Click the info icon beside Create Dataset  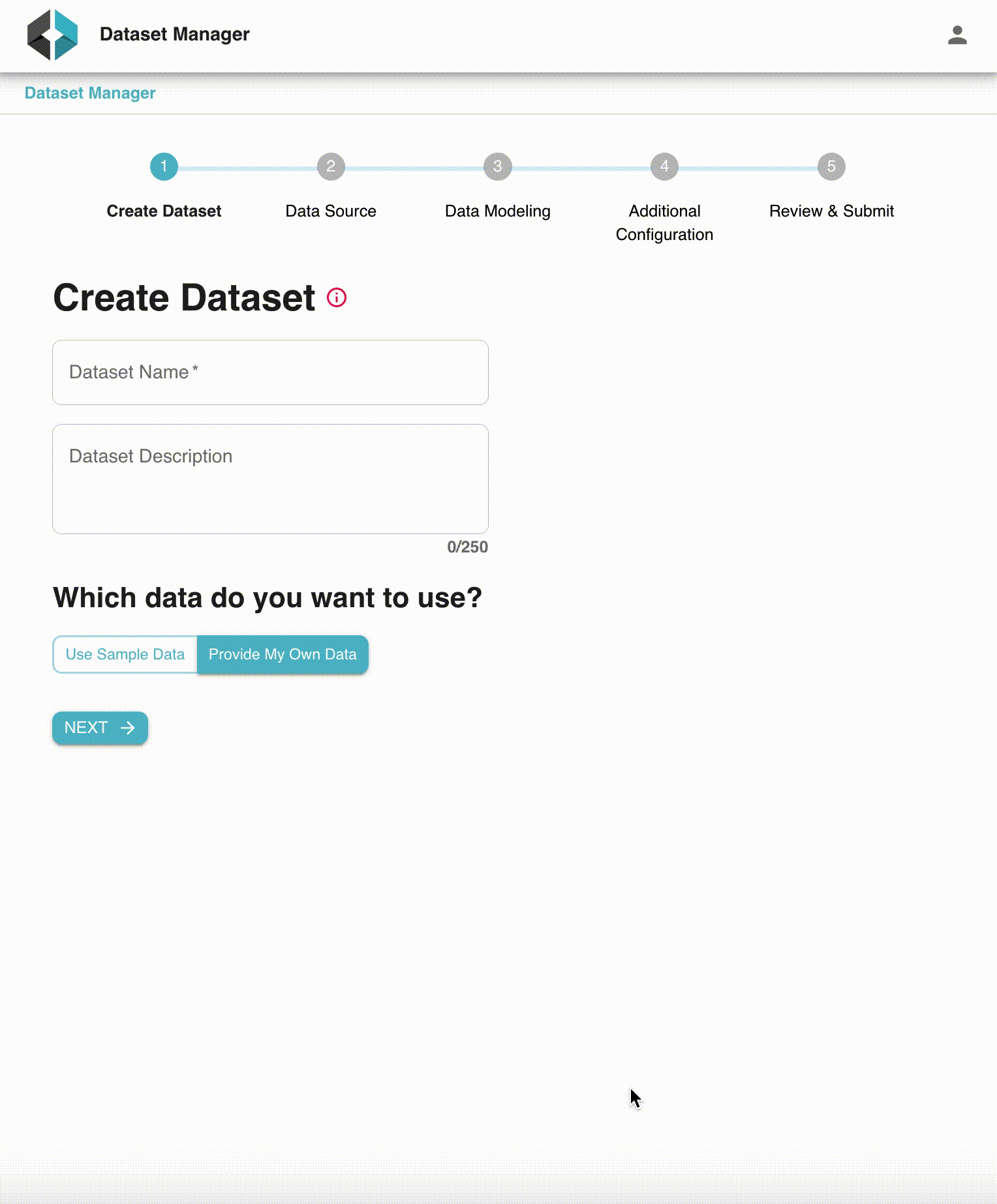click(335, 298)
